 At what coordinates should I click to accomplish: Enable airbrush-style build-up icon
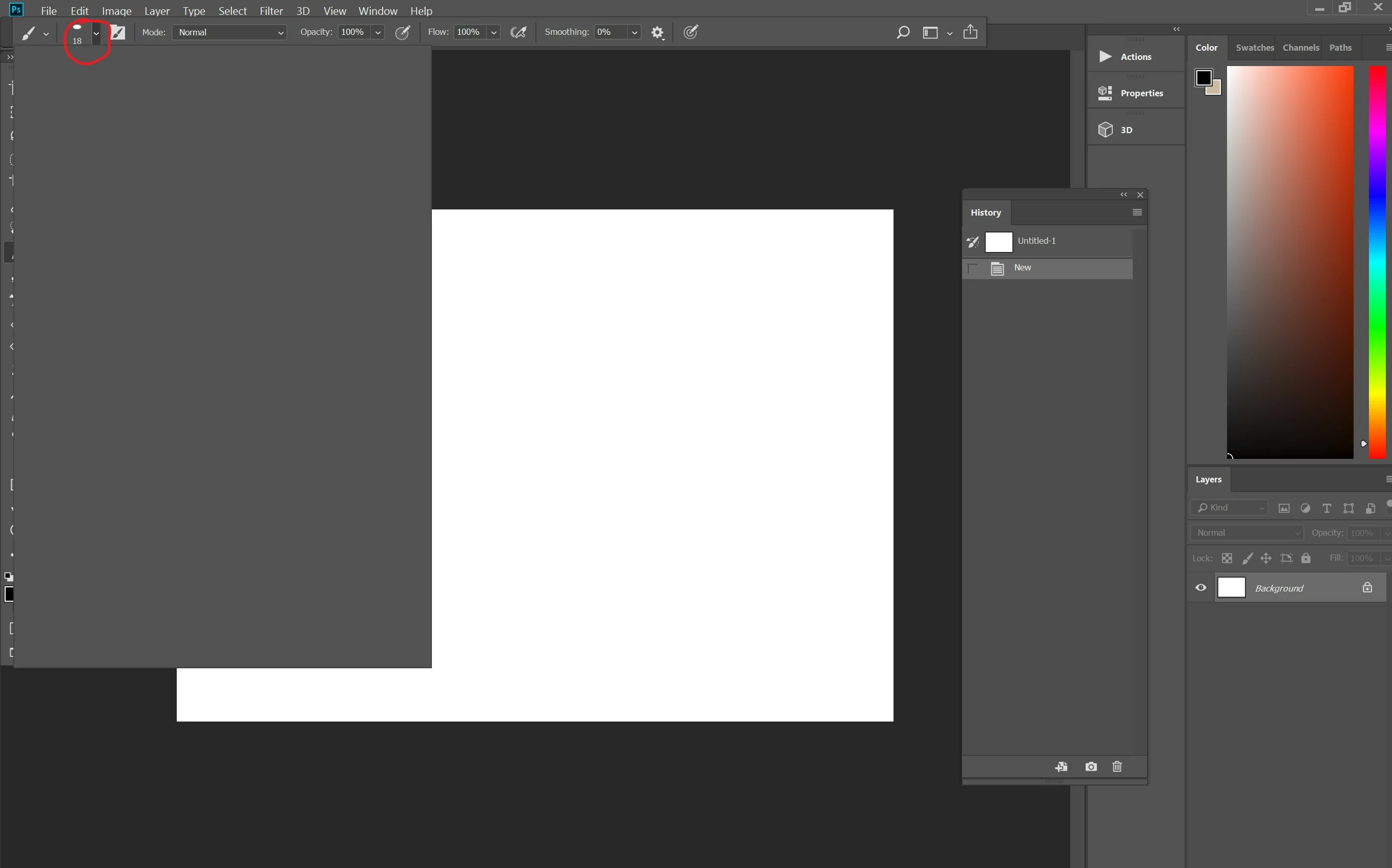[518, 33]
